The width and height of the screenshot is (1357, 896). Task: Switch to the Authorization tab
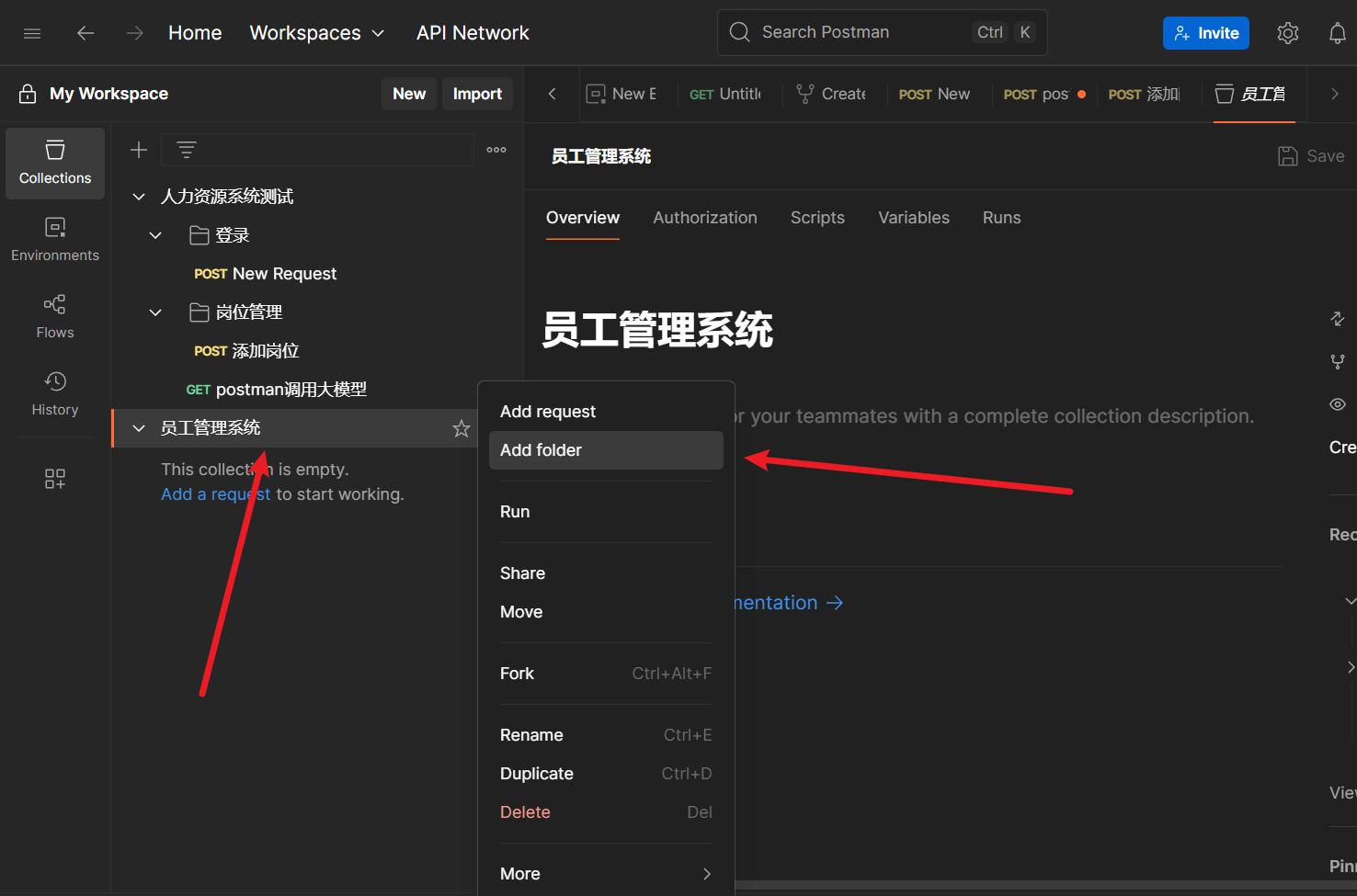point(704,218)
